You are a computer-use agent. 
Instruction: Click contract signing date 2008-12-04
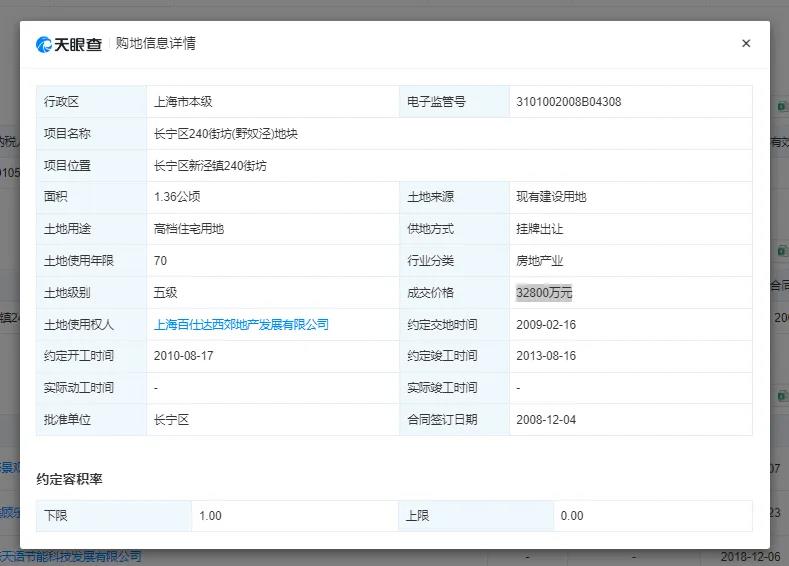(546, 420)
